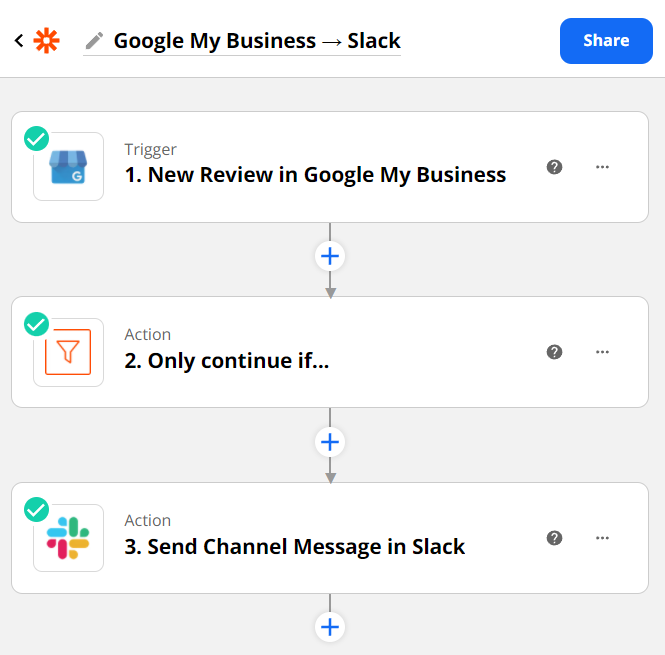Click the green checkmark on the Trigger step
This screenshot has width=665, height=655.
36,139
